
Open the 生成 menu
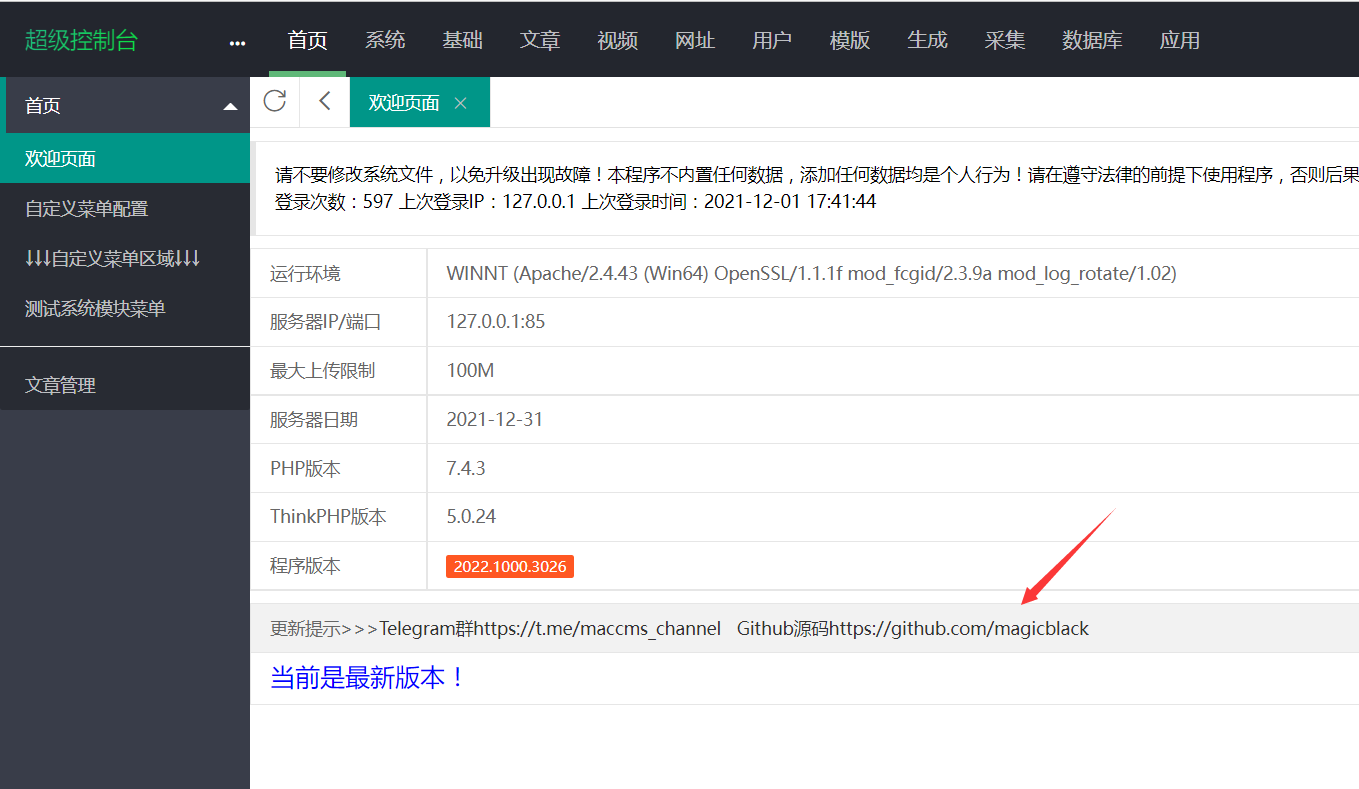927,40
